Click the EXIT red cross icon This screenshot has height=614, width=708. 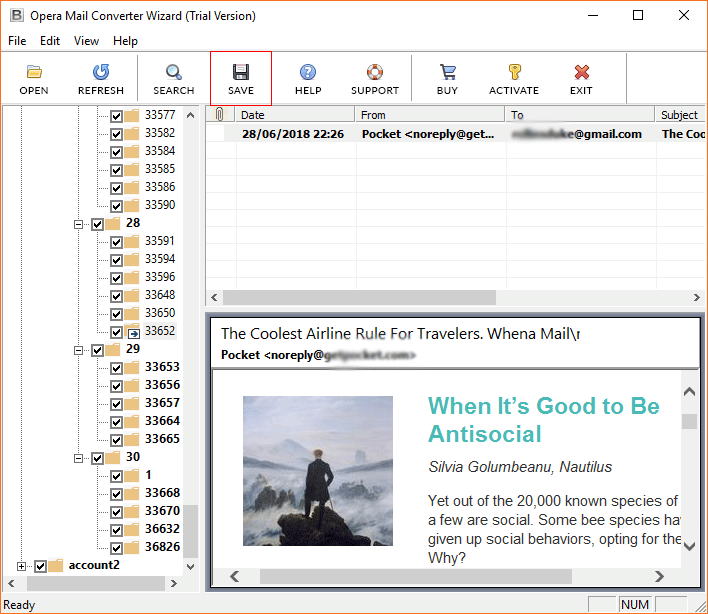click(x=582, y=72)
